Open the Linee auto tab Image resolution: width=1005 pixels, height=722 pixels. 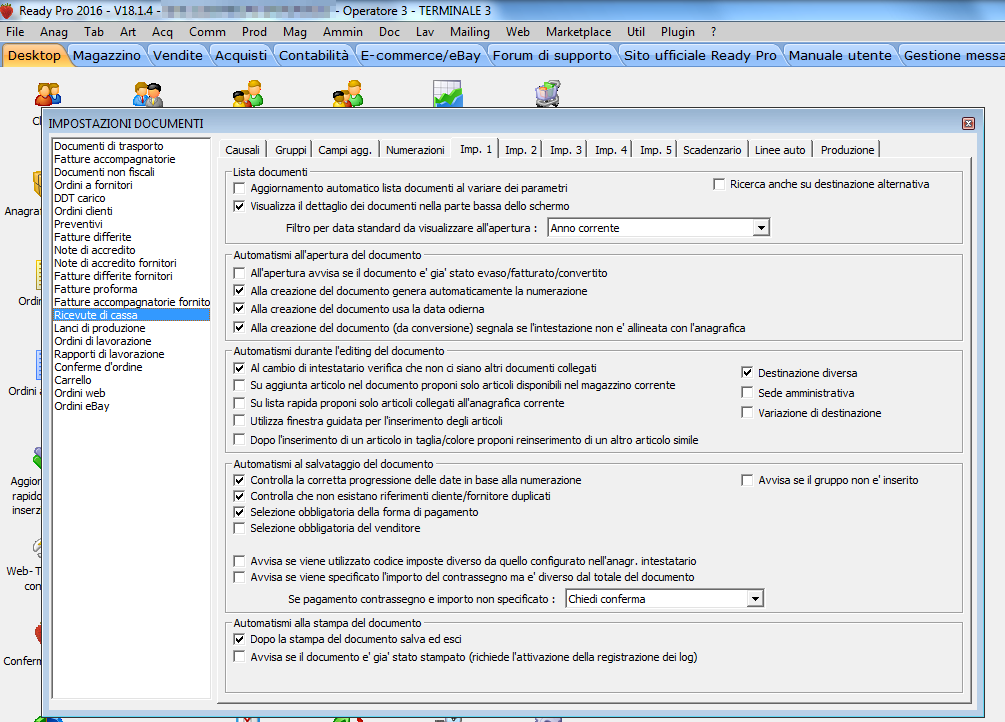779,150
